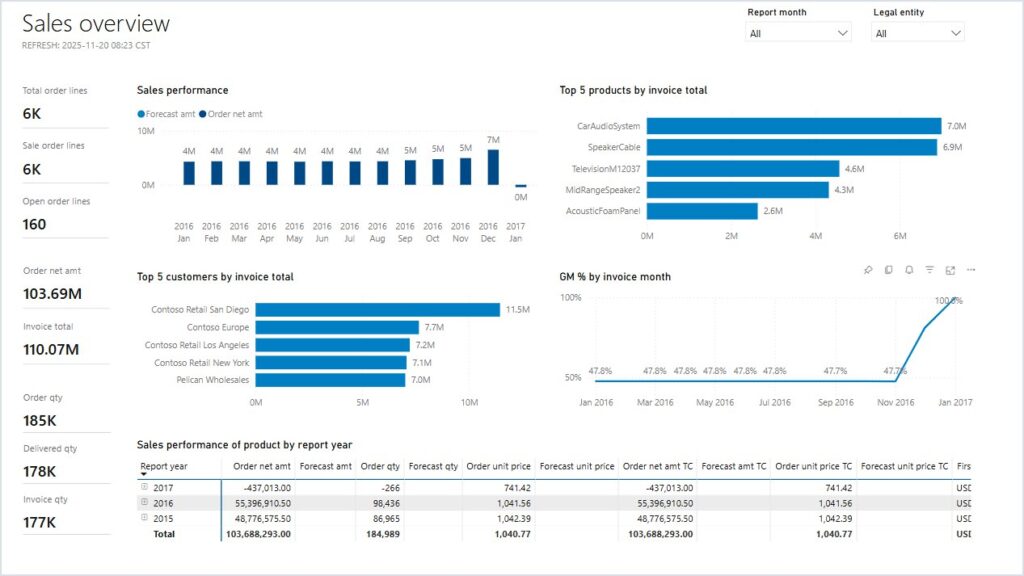
Task: Set an alert using the bell icon
Action: point(909,270)
